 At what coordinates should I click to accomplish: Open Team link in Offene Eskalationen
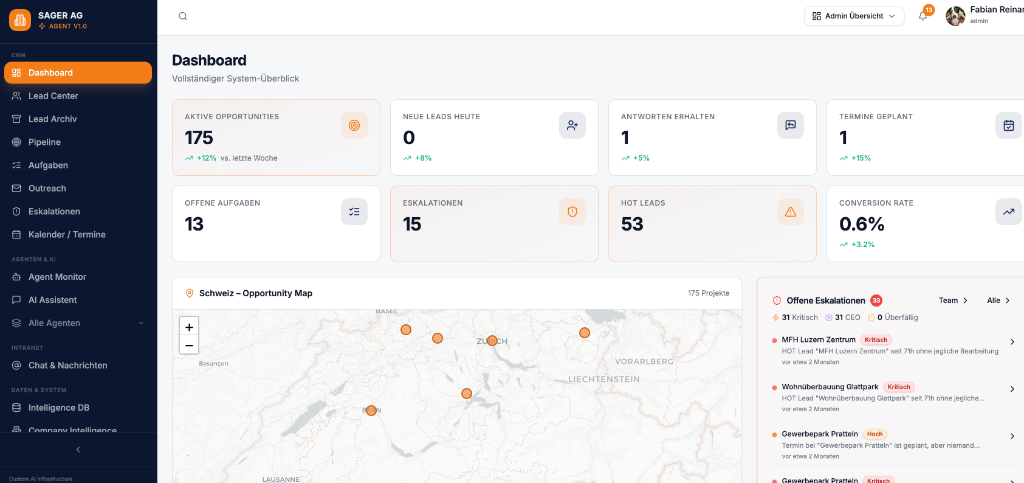(953, 300)
